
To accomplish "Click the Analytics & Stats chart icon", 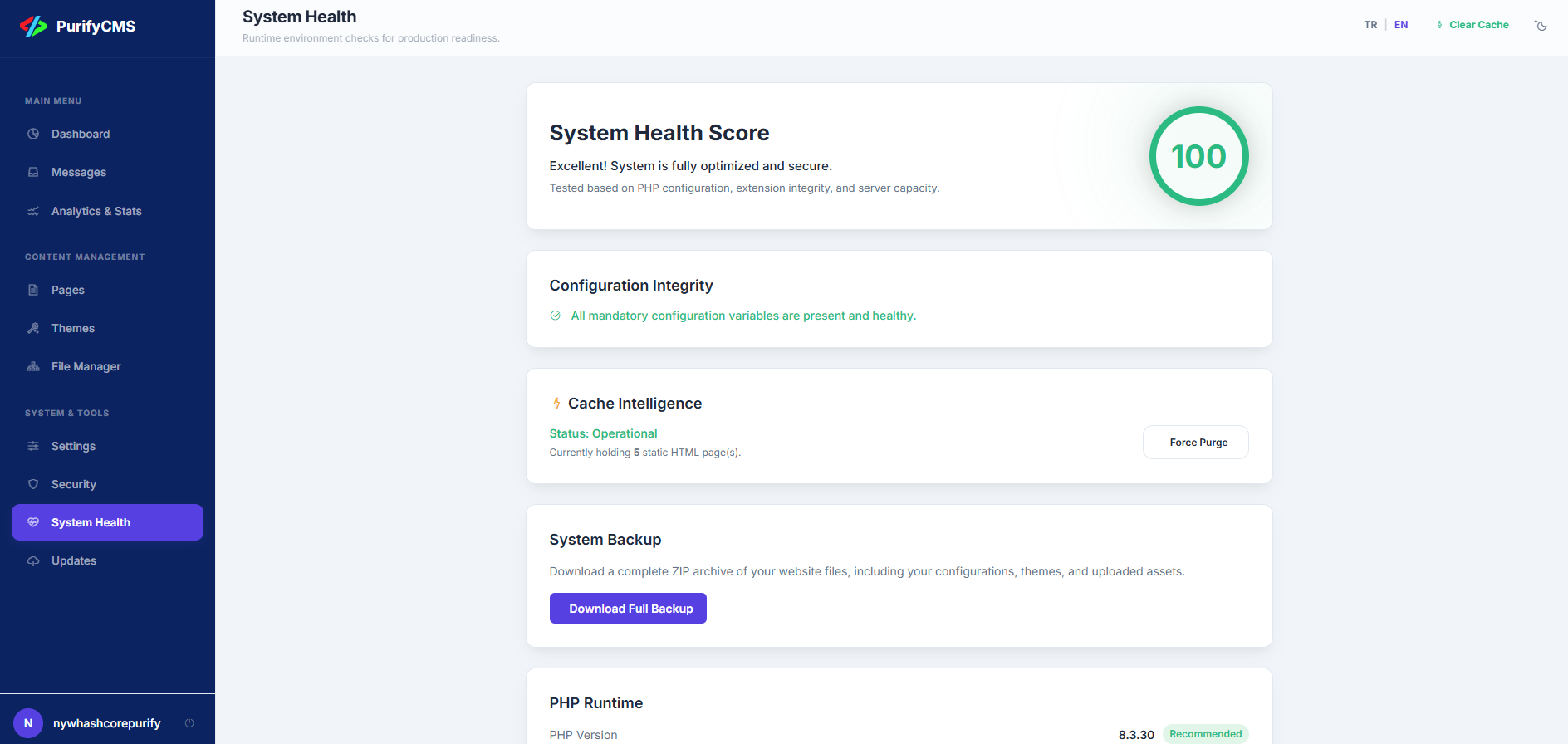I will [x=33, y=211].
